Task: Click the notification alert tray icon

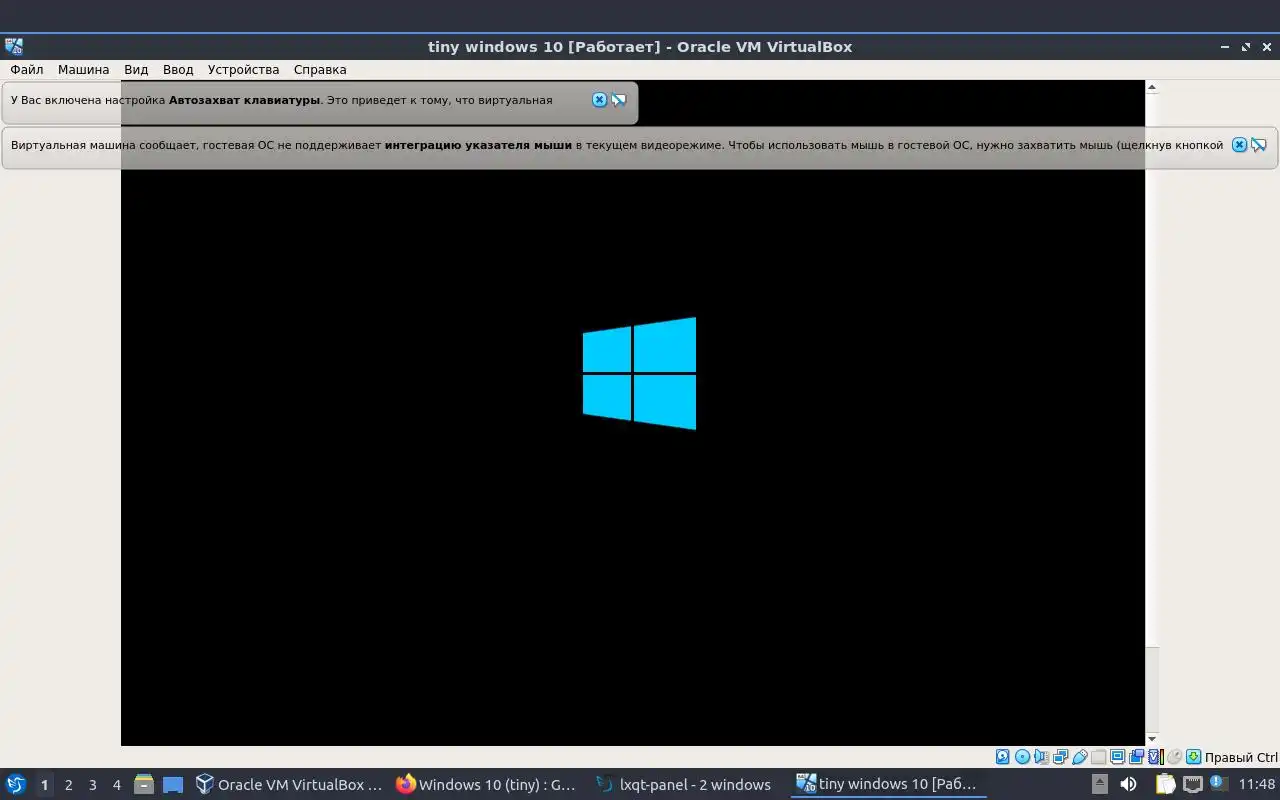Action: point(1219,782)
